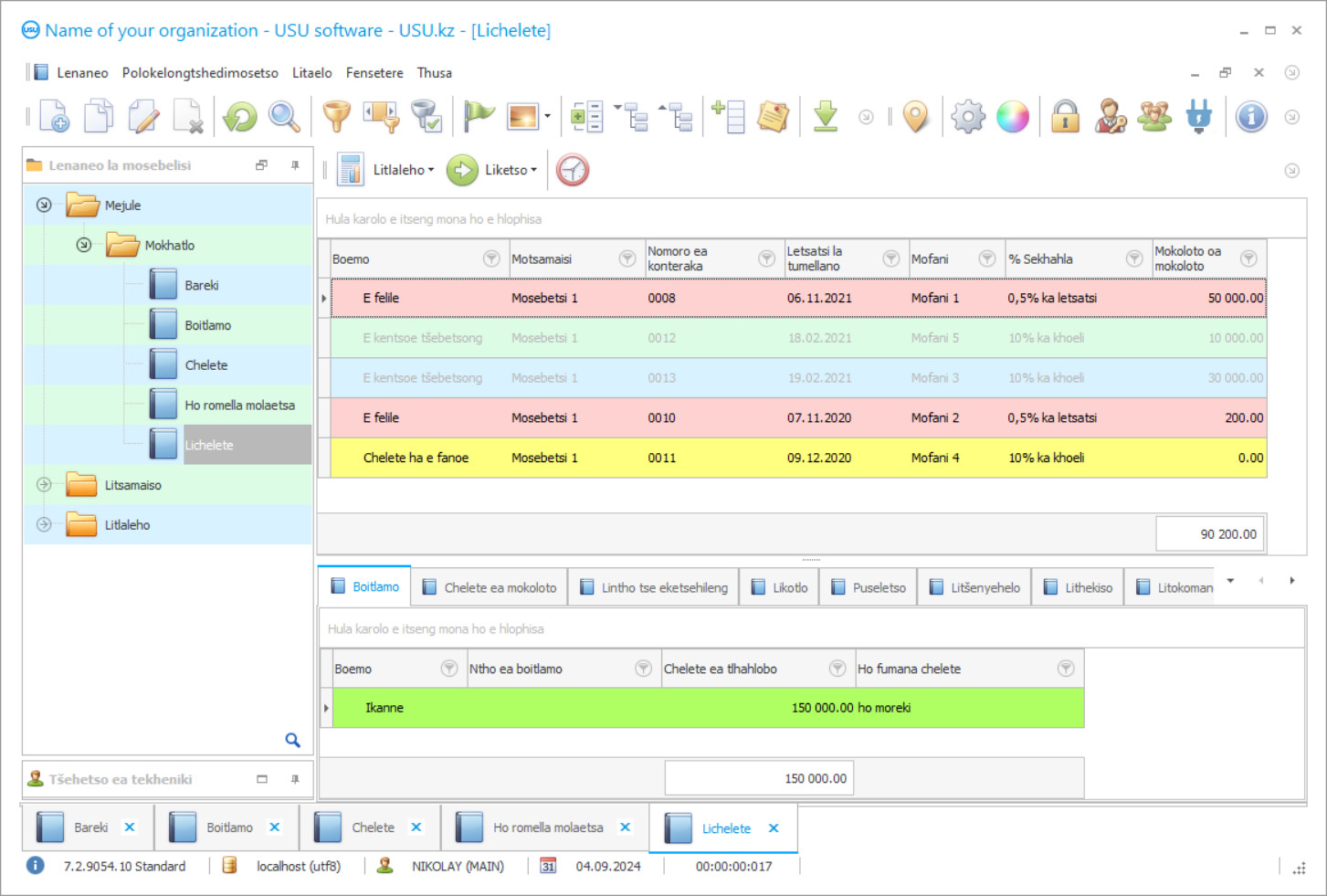The height and width of the screenshot is (896, 1327).
Task: Click the red clock icon
Action: coord(573,170)
